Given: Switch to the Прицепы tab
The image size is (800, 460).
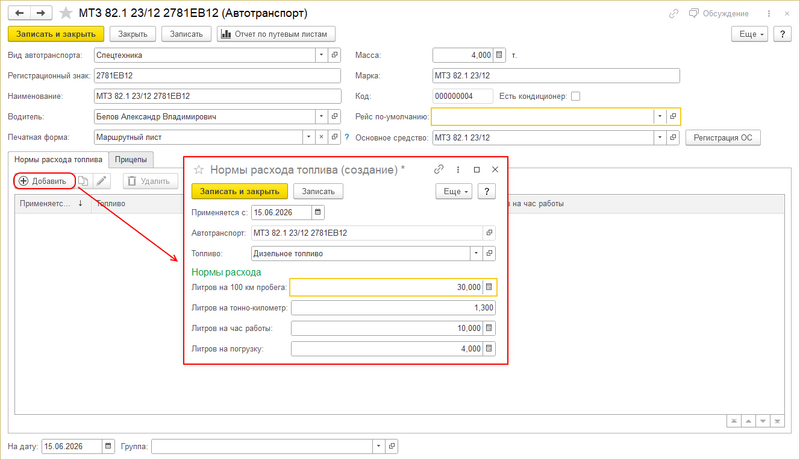Looking at the screenshot, I should coord(131,160).
